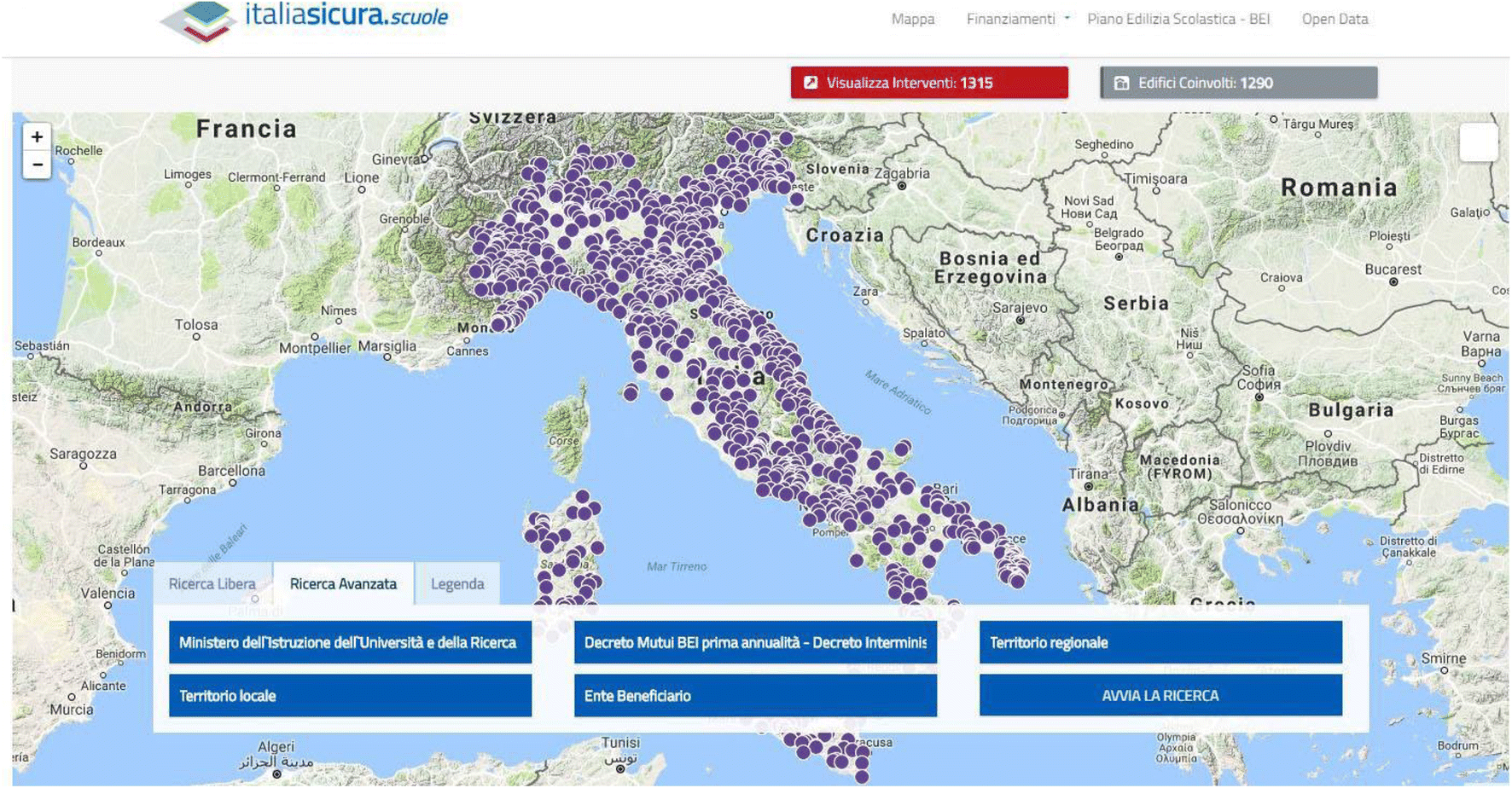Open the Decreto Mutui BEI prima annualità selector
The width and height of the screenshot is (1512, 788).
pos(755,642)
